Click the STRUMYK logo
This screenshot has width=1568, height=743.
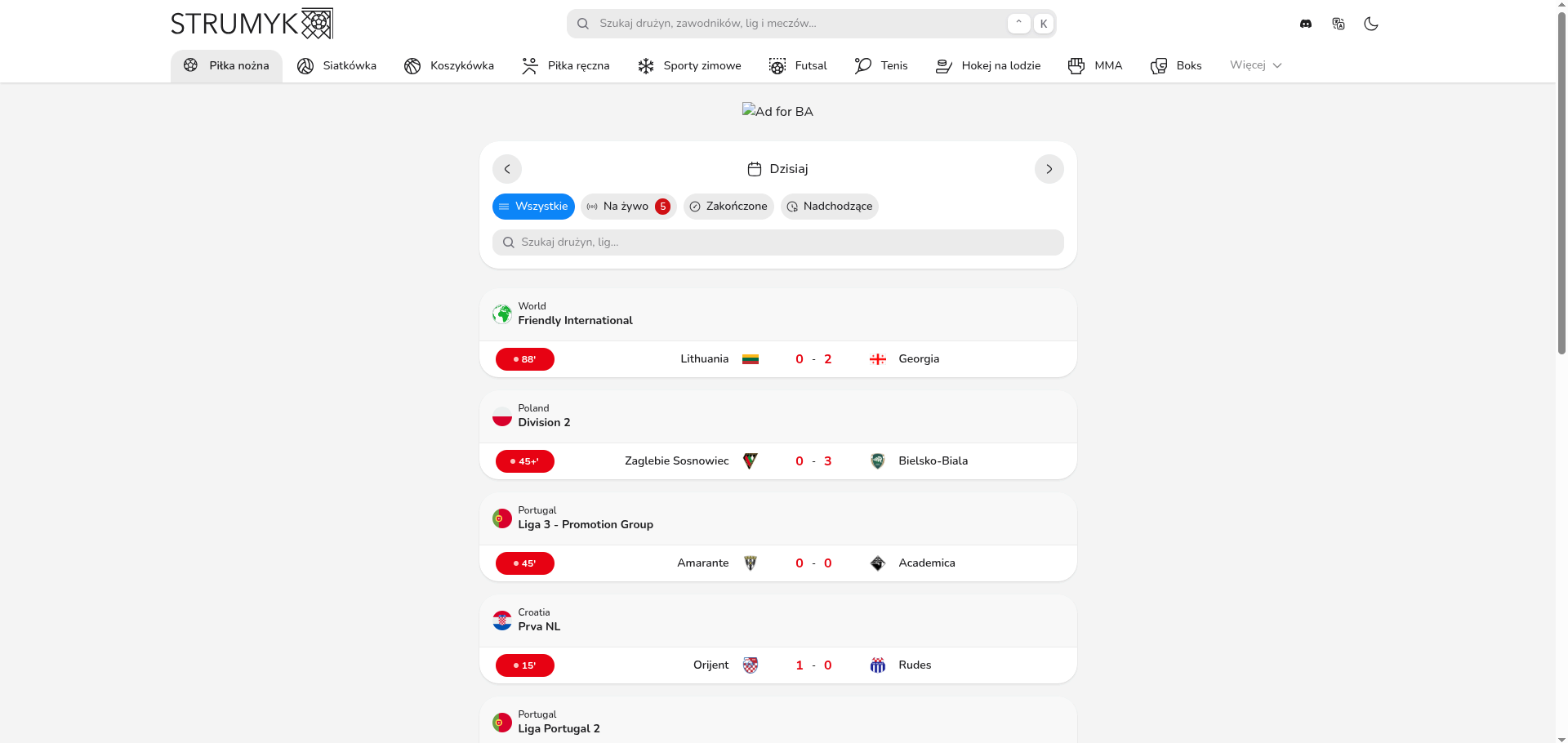click(252, 24)
